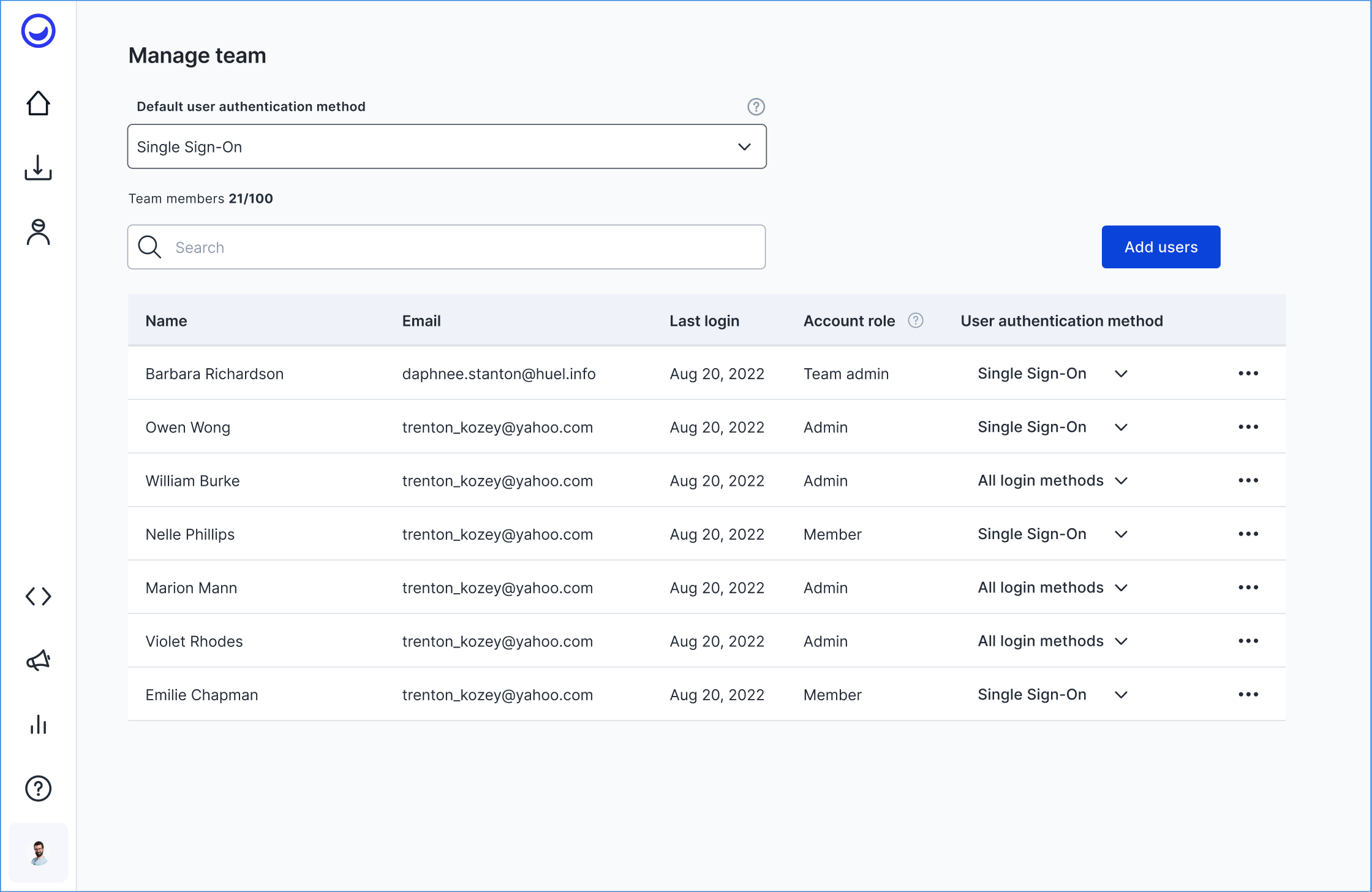Open the bar chart analytics icon
The height and width of the screenshot is (892, 1372).
coord(38,725)
